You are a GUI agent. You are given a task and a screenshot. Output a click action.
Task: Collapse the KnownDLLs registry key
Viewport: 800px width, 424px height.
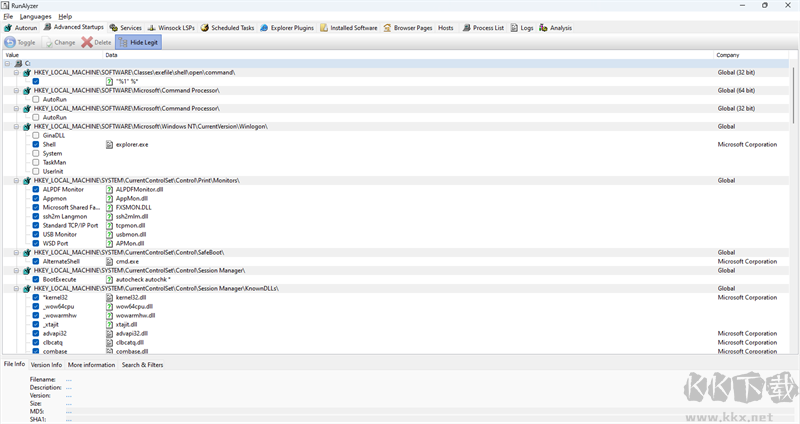(x=16, y=289)
